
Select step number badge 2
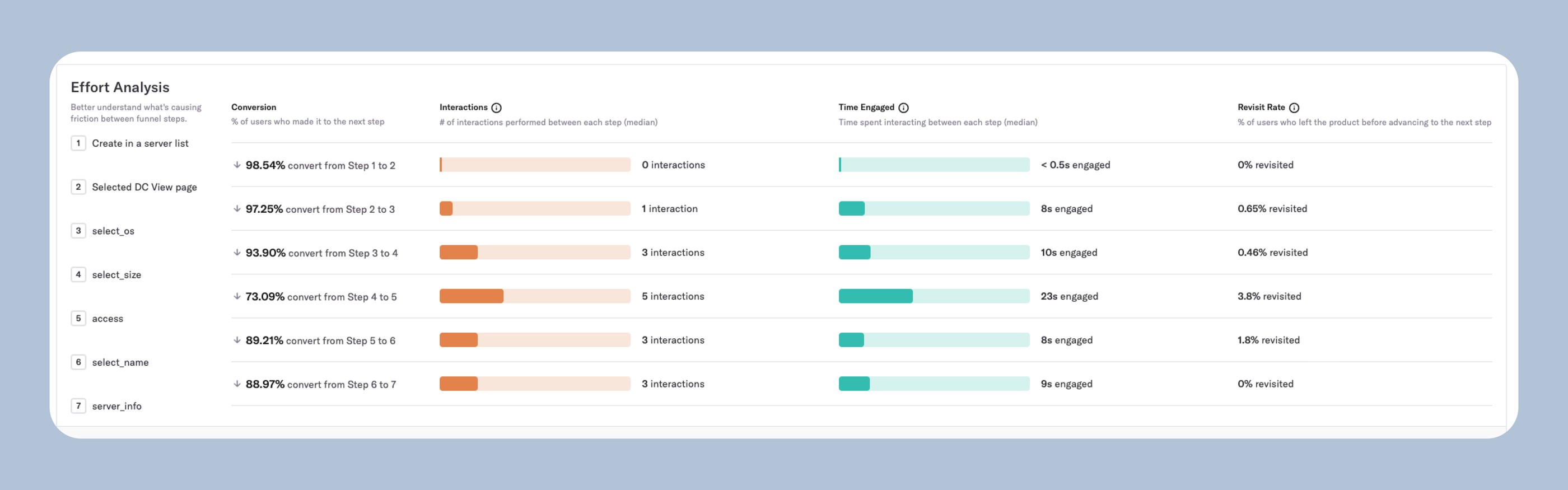coord(78,187)
